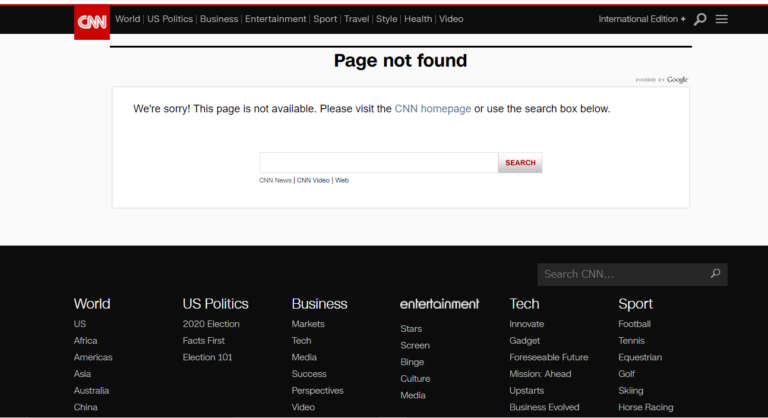The height and width of the screenshot is (418, 768).
Task: Click the Football link under Sport
Action: coord(634,324)
